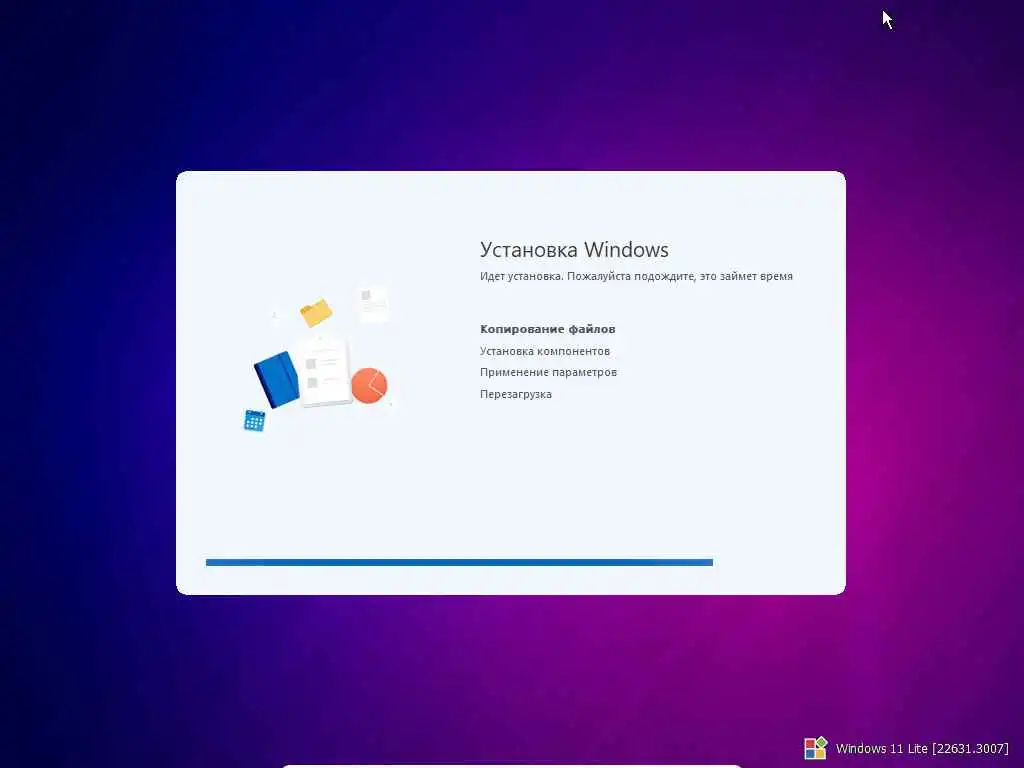Select the 'Установка компонентов' step
The height and width of the screenshot is (768, 1024).
(545, 351)
